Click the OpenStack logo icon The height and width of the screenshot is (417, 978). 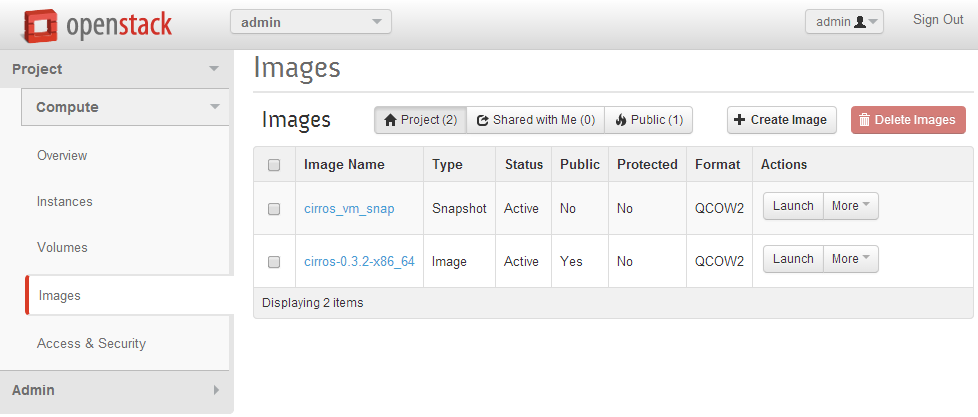pos(39,24)
